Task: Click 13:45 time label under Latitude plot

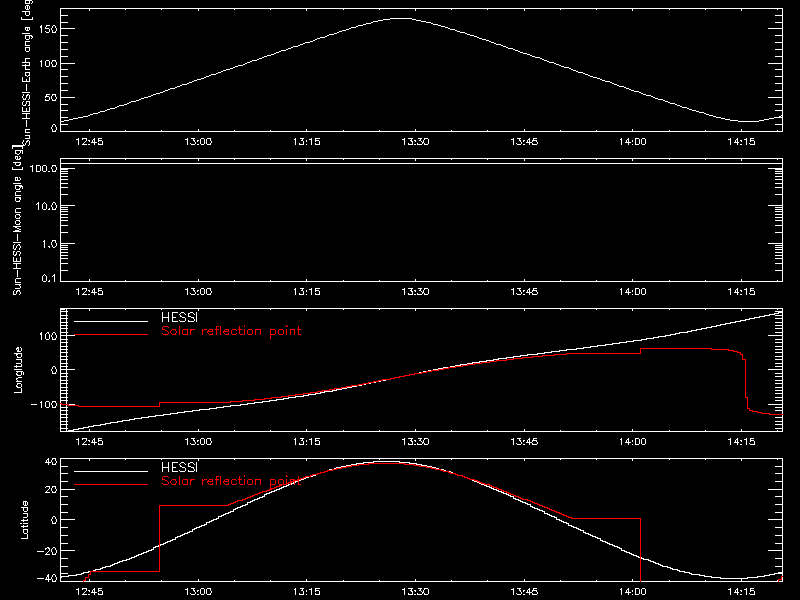Action: (524, 591)
